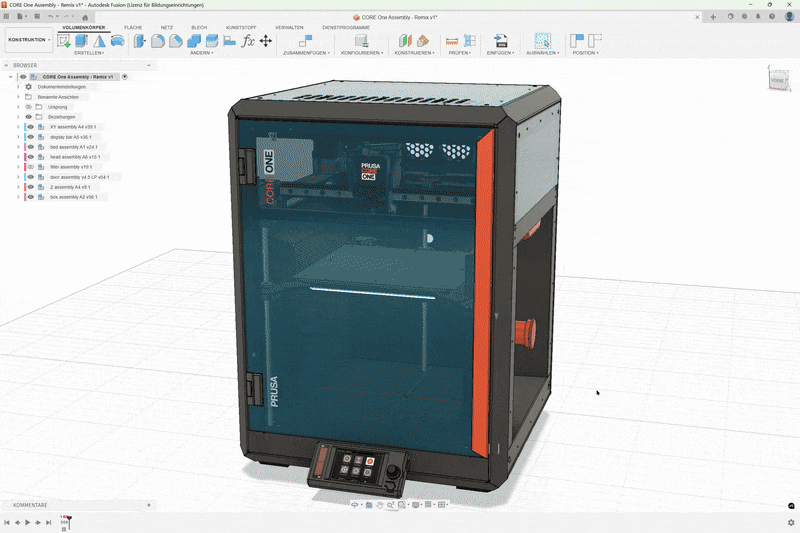Hide the box assembly A2 component
The image size is (800, 533).
(31, 197)
